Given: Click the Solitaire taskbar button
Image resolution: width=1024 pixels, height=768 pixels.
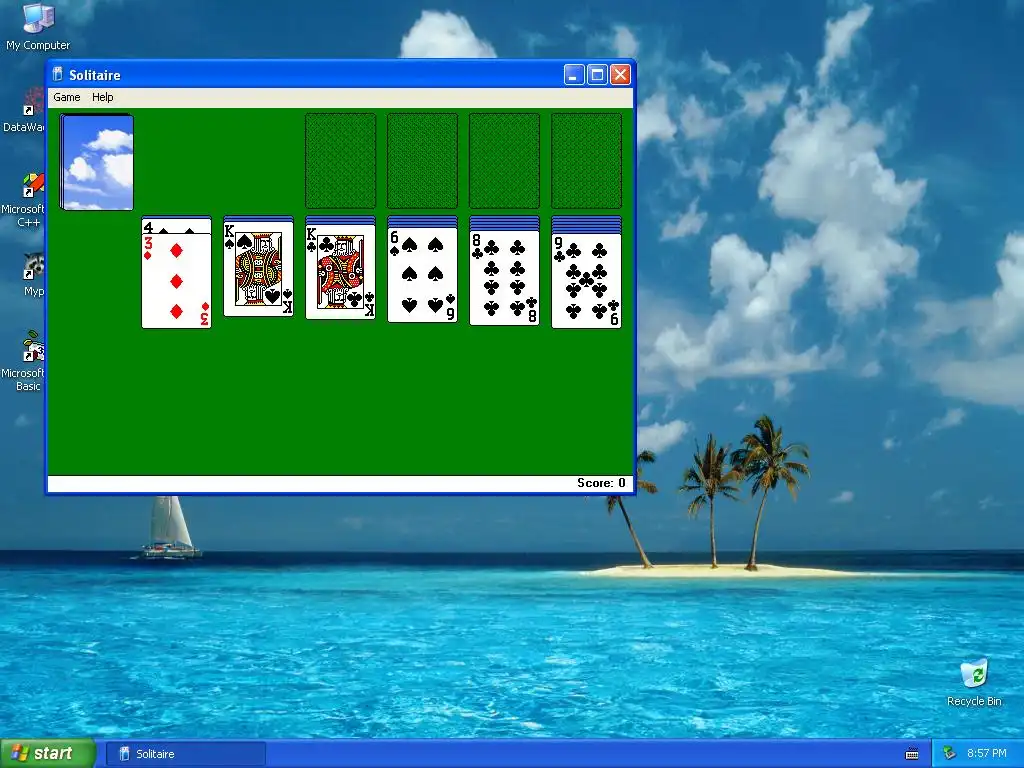Looking at the screenshot, I should point(186,754).
